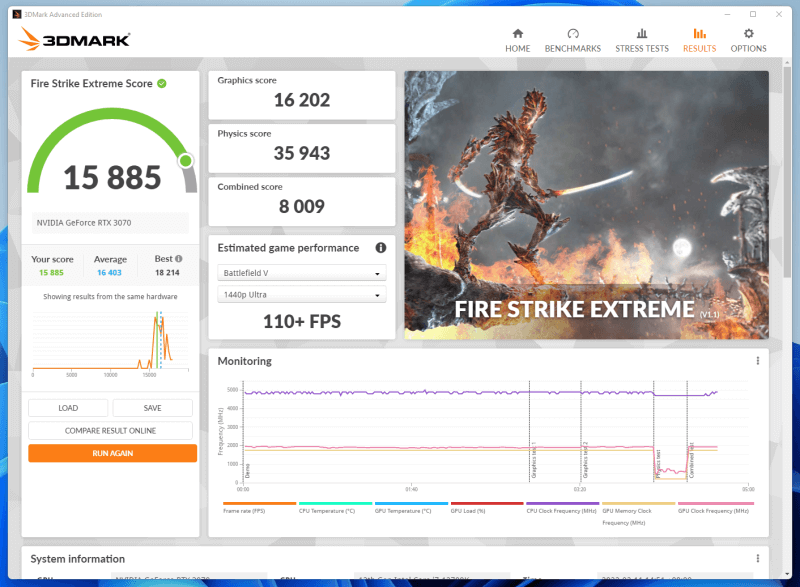Click the 3DMark logo

click(x=74, y=39)
